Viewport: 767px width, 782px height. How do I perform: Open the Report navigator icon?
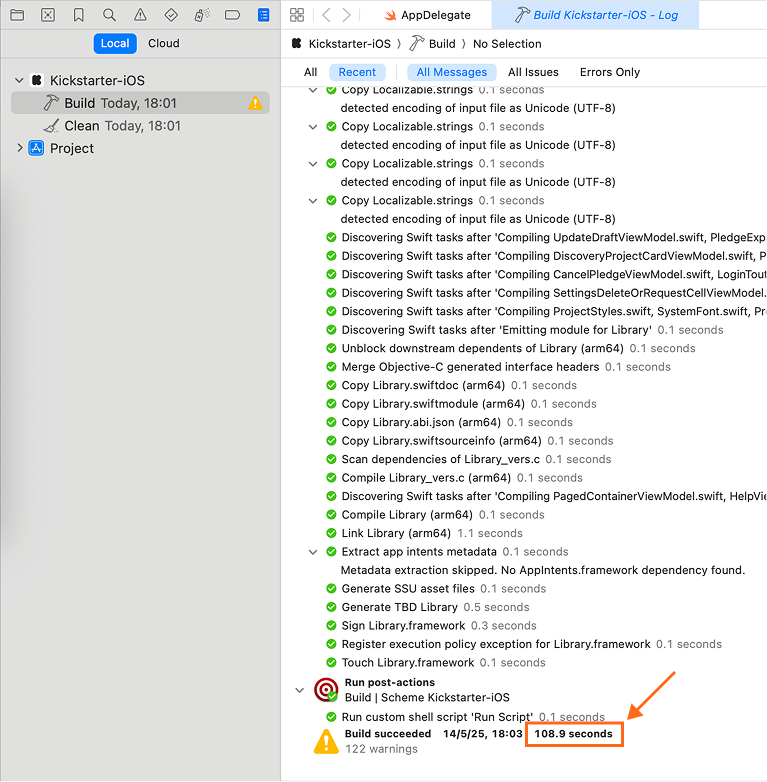[x=263, y=15]
